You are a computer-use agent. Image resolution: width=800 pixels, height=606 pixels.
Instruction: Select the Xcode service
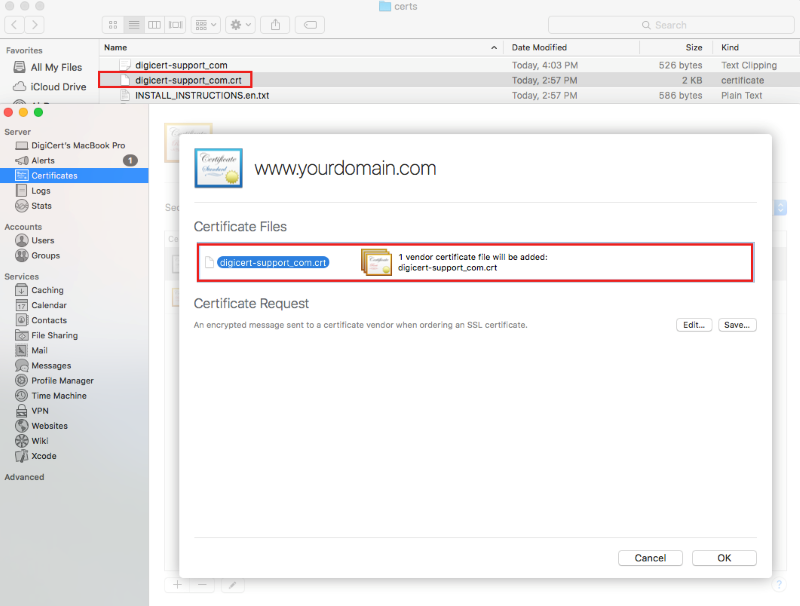coord(43,456)
